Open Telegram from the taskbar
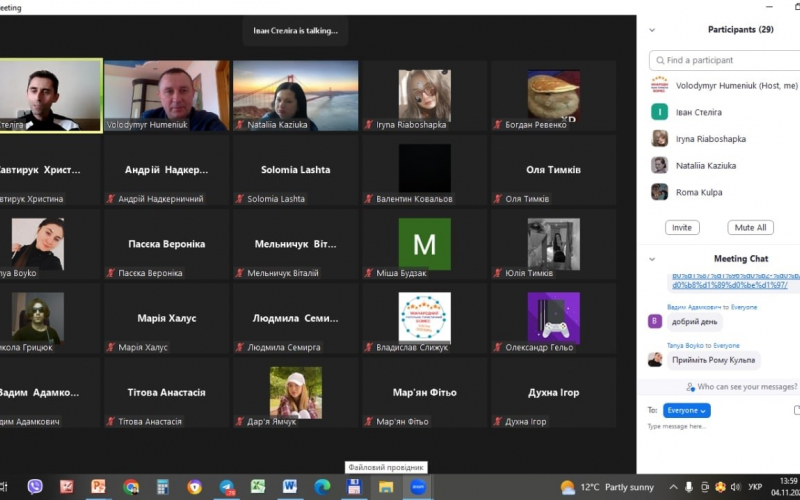800x500 pixels. click(227, 487)
